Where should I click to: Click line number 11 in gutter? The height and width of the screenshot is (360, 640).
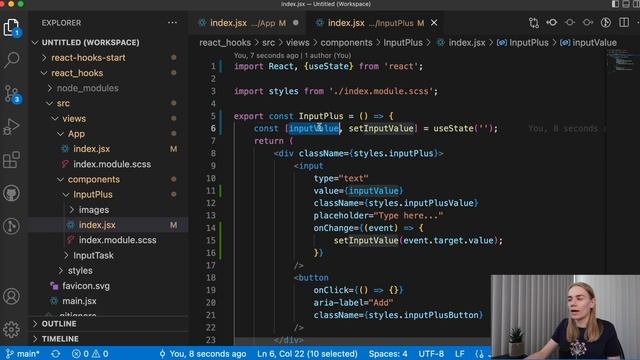pos(211,191)
